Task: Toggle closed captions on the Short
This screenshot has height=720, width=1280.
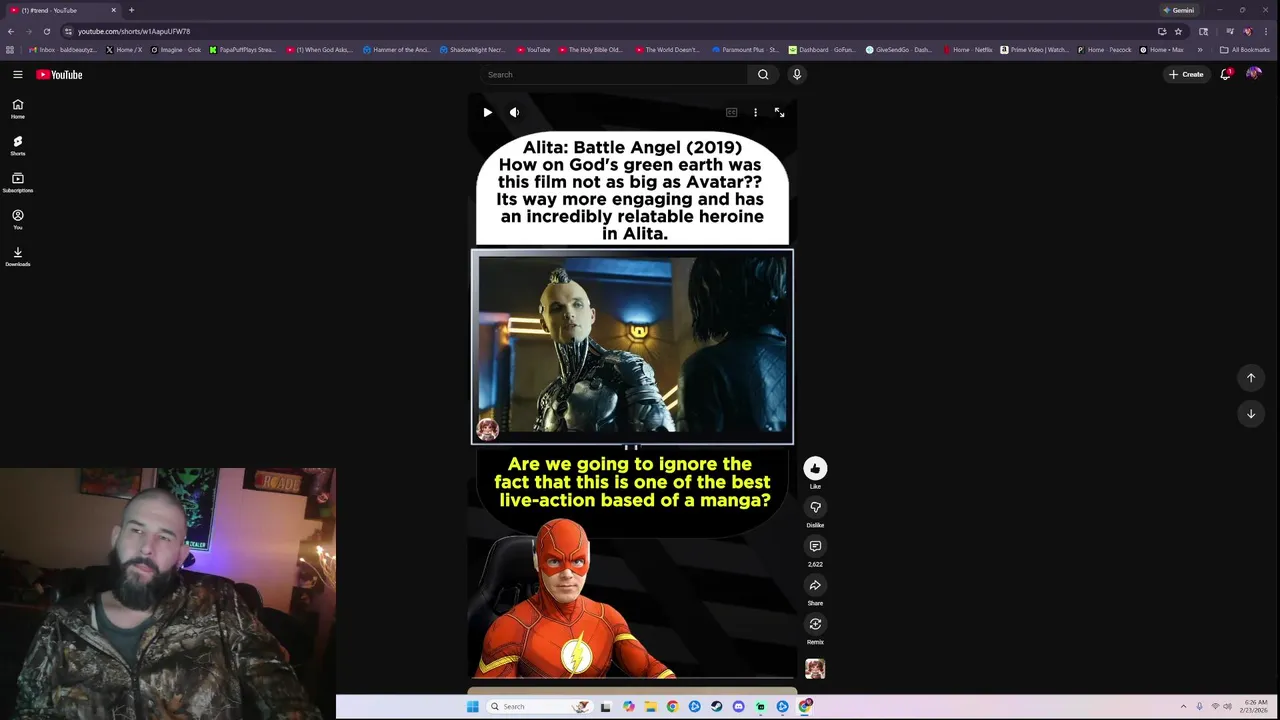Action: [731, 112]
